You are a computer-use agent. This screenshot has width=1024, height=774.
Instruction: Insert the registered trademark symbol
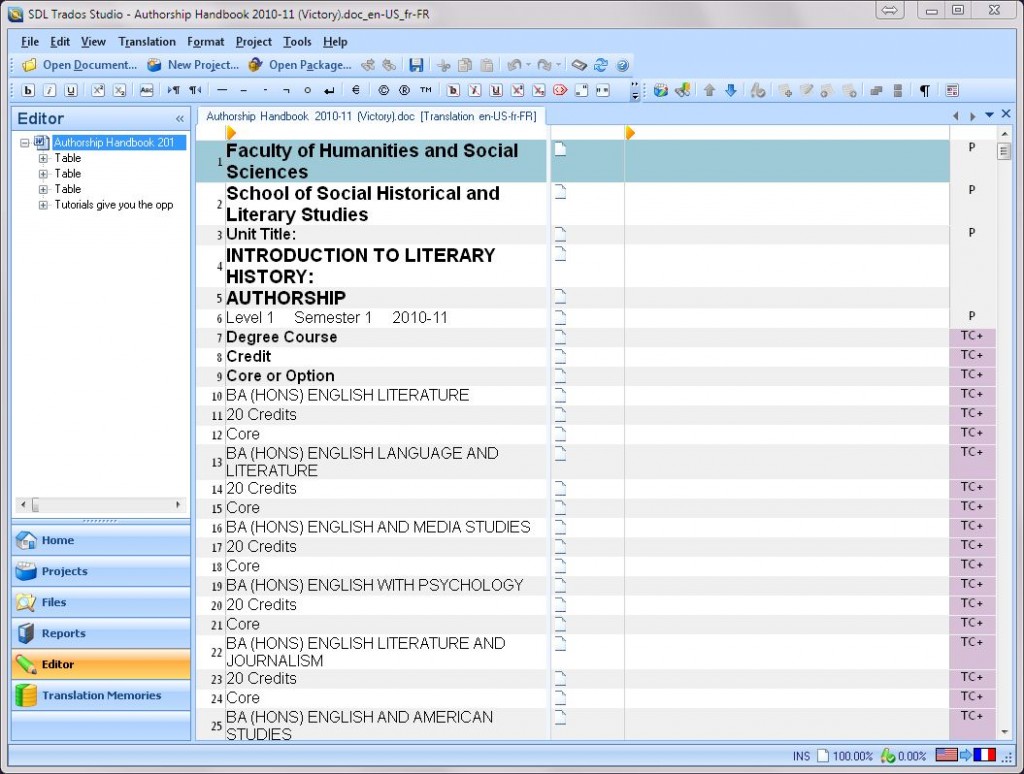405,91
